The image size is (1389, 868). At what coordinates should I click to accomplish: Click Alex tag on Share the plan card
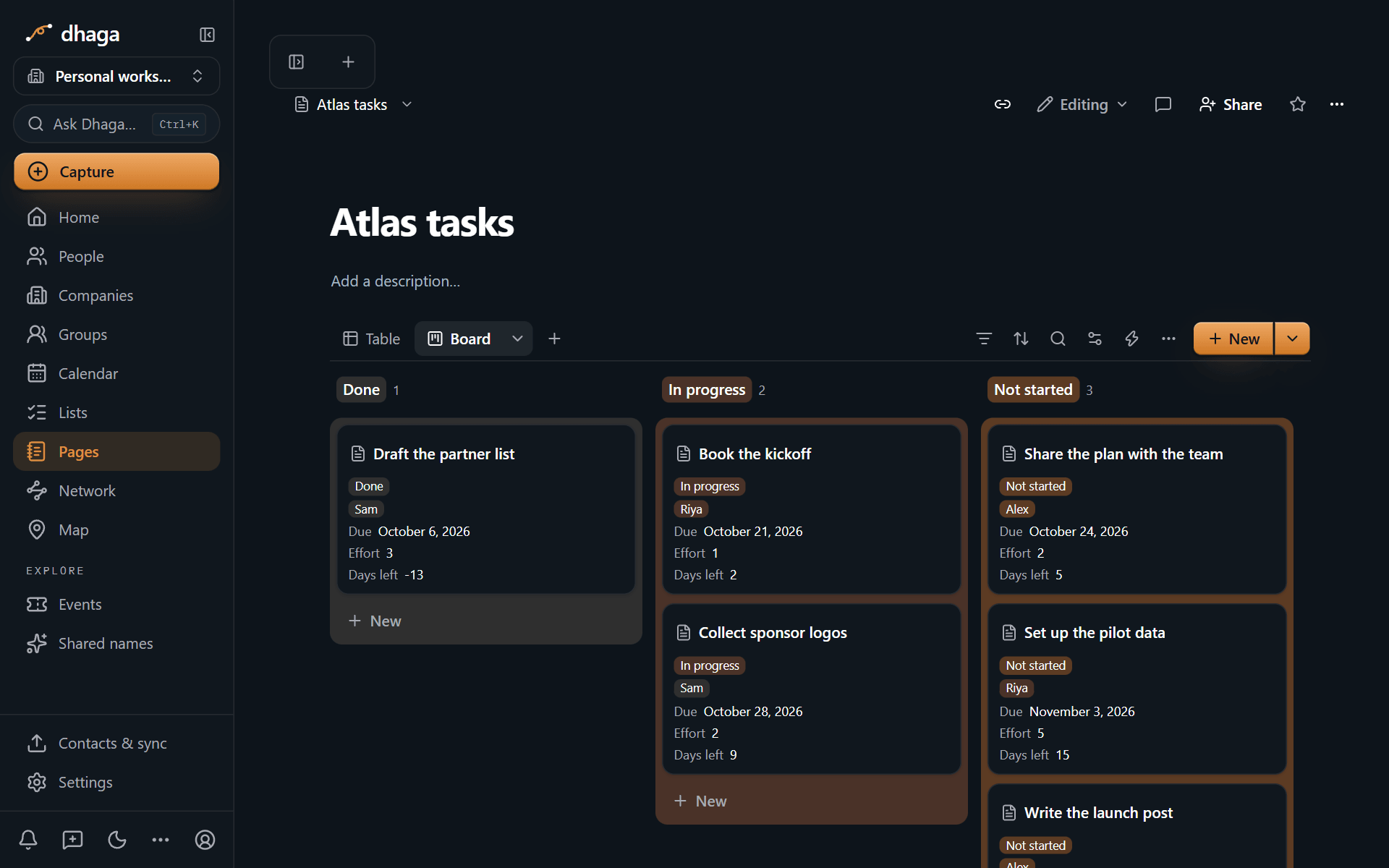[1016, 509]
